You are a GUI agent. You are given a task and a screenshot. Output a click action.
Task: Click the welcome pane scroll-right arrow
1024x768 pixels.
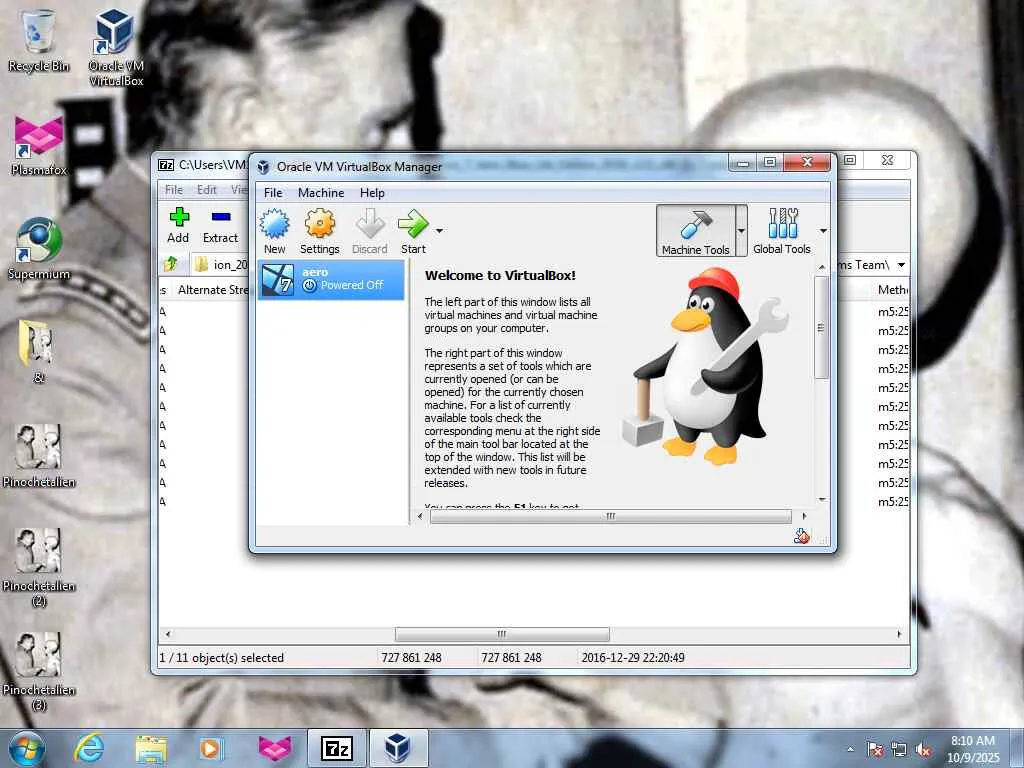pos(804,516)
